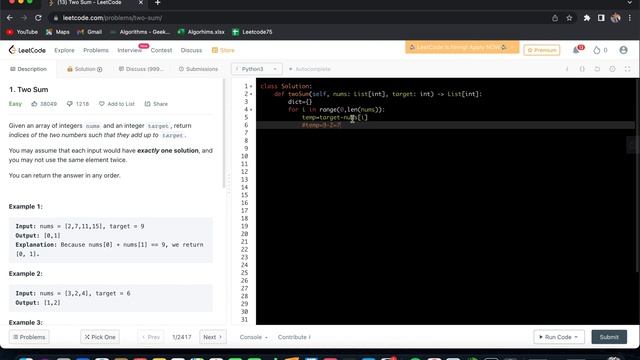
Task: Collapse line 4 for-loop fold arrow
Action: point(251,110)
